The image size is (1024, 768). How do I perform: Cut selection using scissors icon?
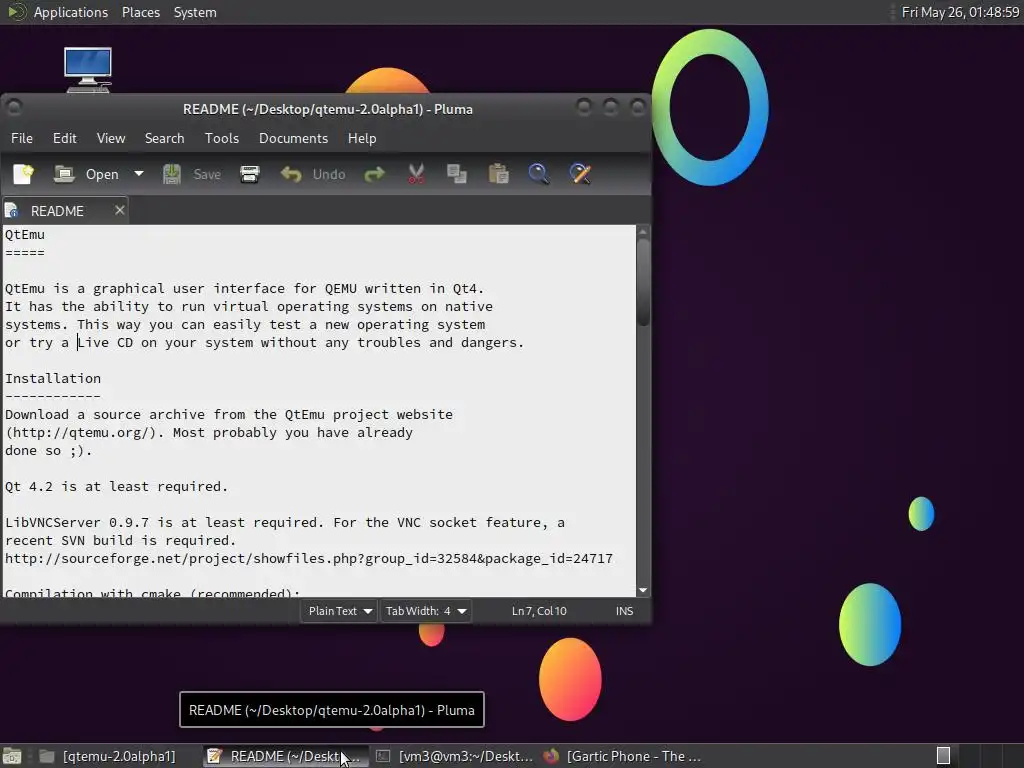[416, 174]
